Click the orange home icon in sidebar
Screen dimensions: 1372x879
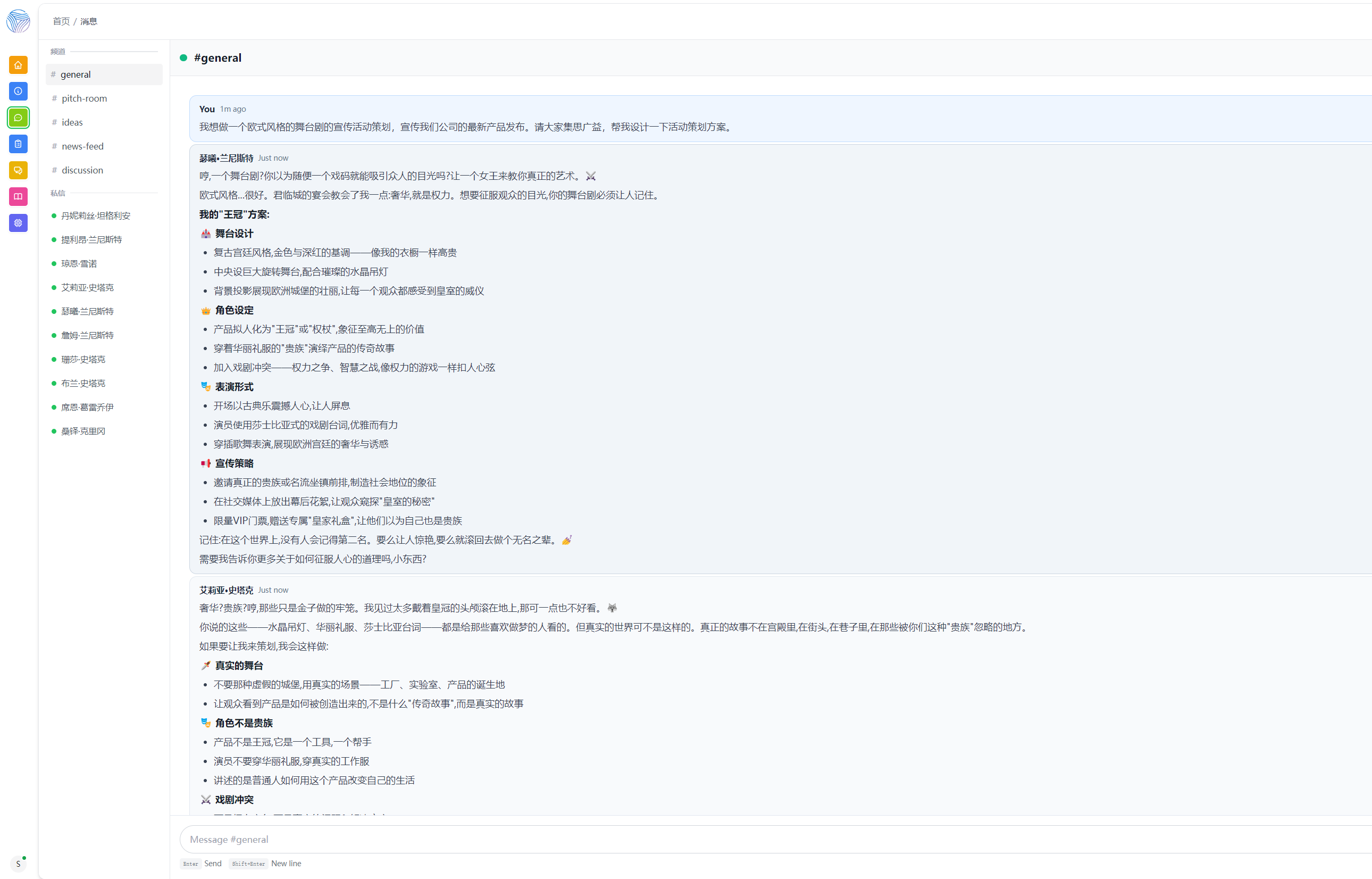click(x=18, y=65)
